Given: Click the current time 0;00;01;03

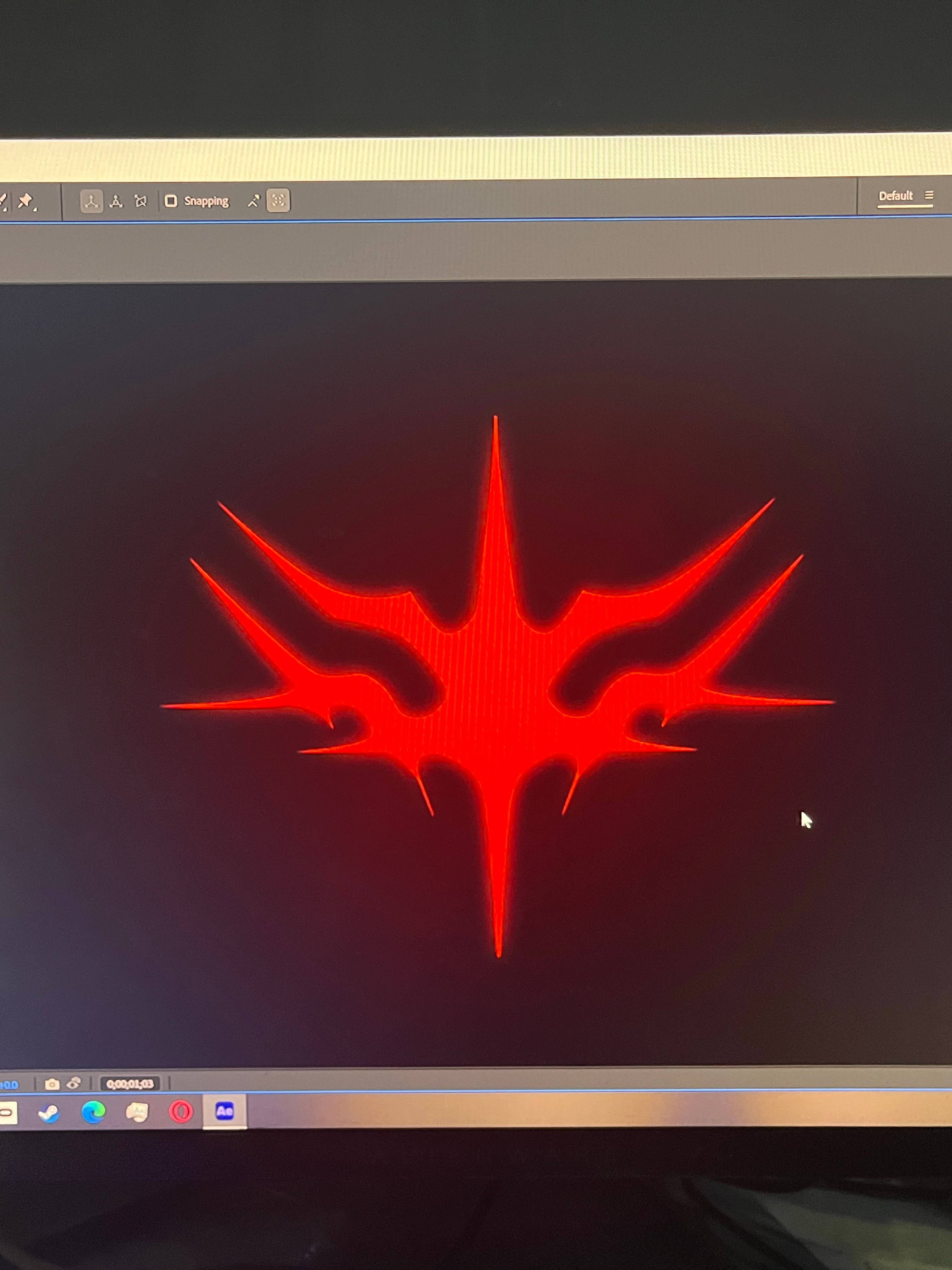Looking at the screenshot, I should click(130, 1084).
